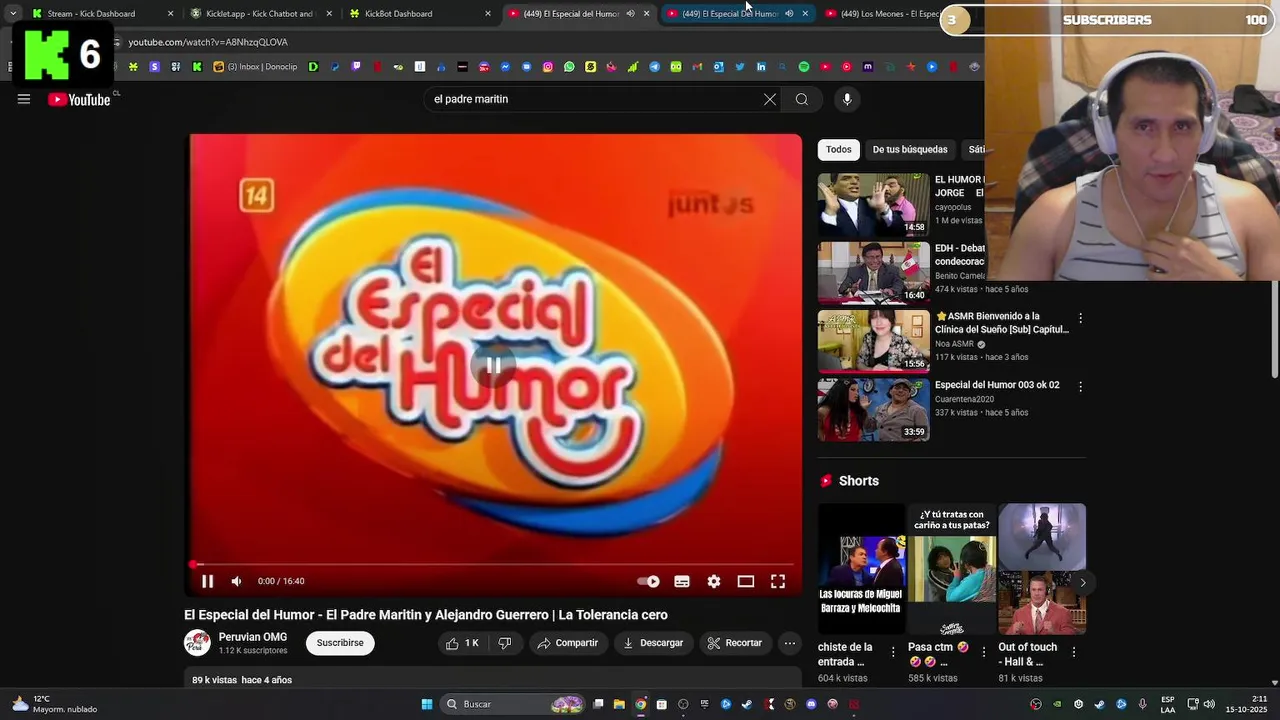Open the Windows Start menu
Screen dimensions: 1280x720
pos(427,704)
